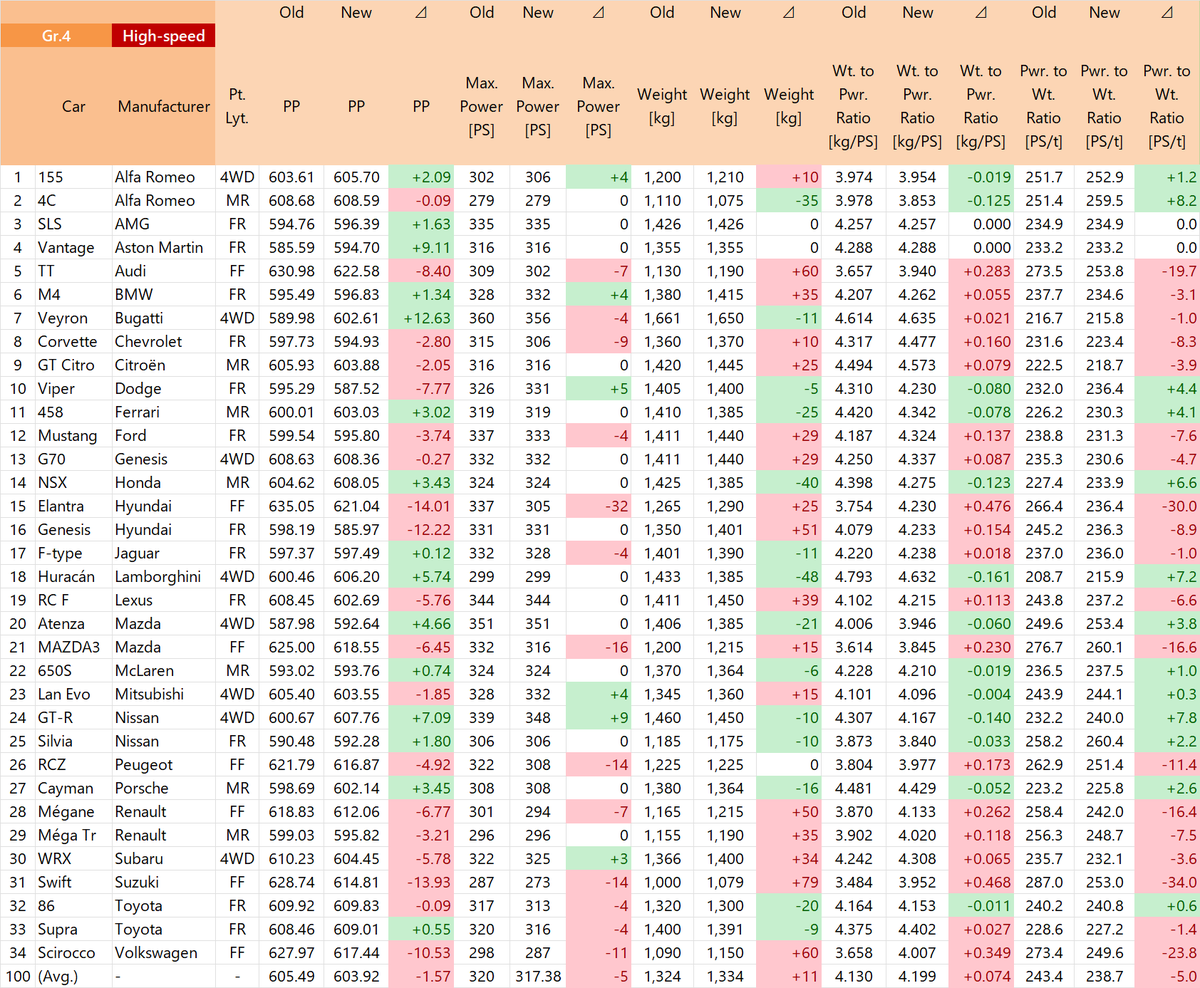Screen dimensions: 1200x988
Task: Click the 'Cayman' car cell
Action: (74, 788)
